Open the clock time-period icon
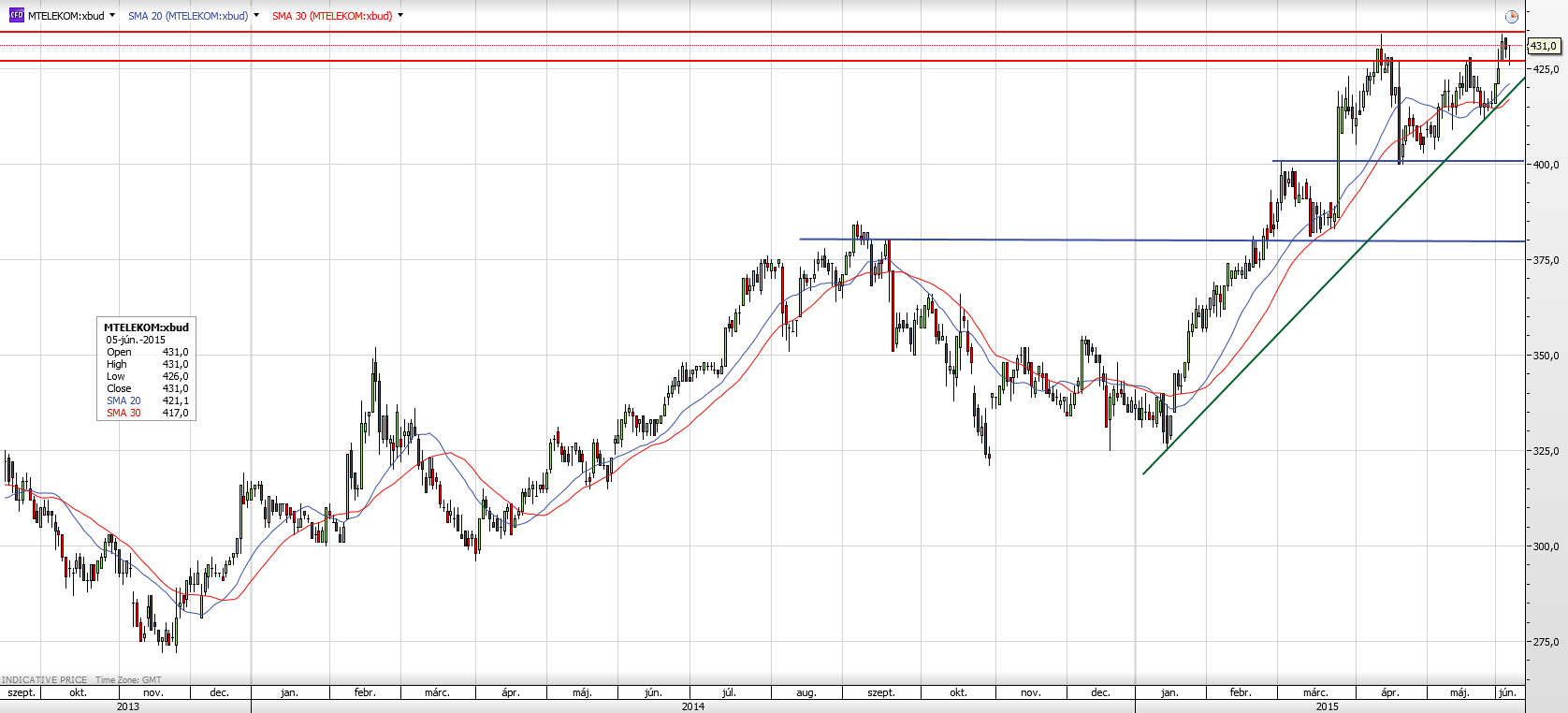 [x=1512, y=17]
